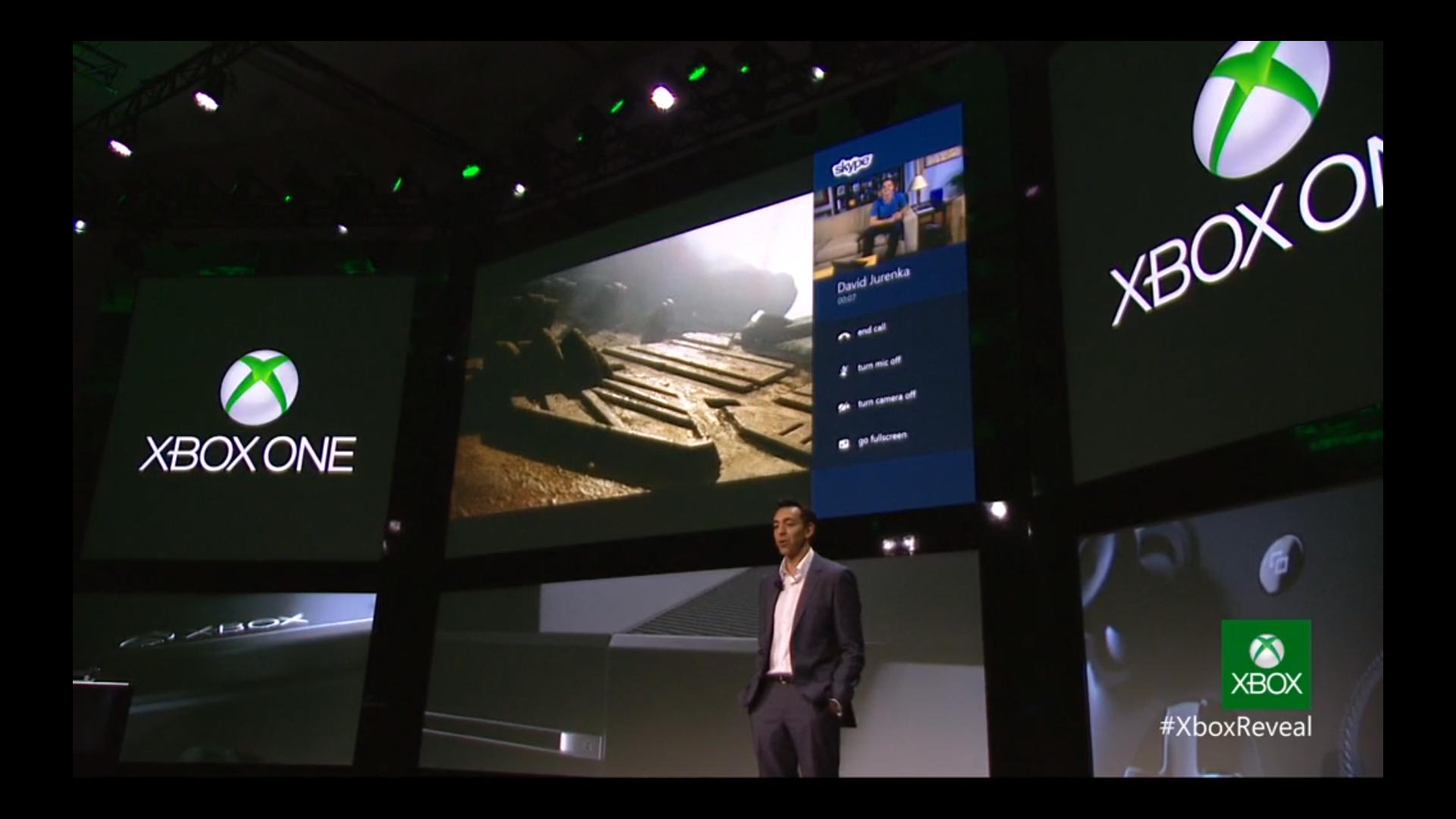Click the green Xbox logo tile overlay

click(1266, 664)
